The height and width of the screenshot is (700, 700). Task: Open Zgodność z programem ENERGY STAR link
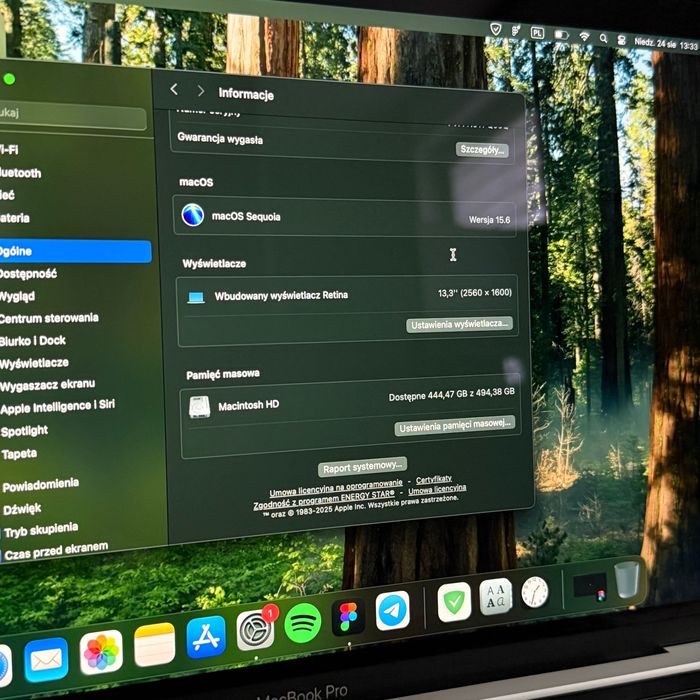pos(324,500)
